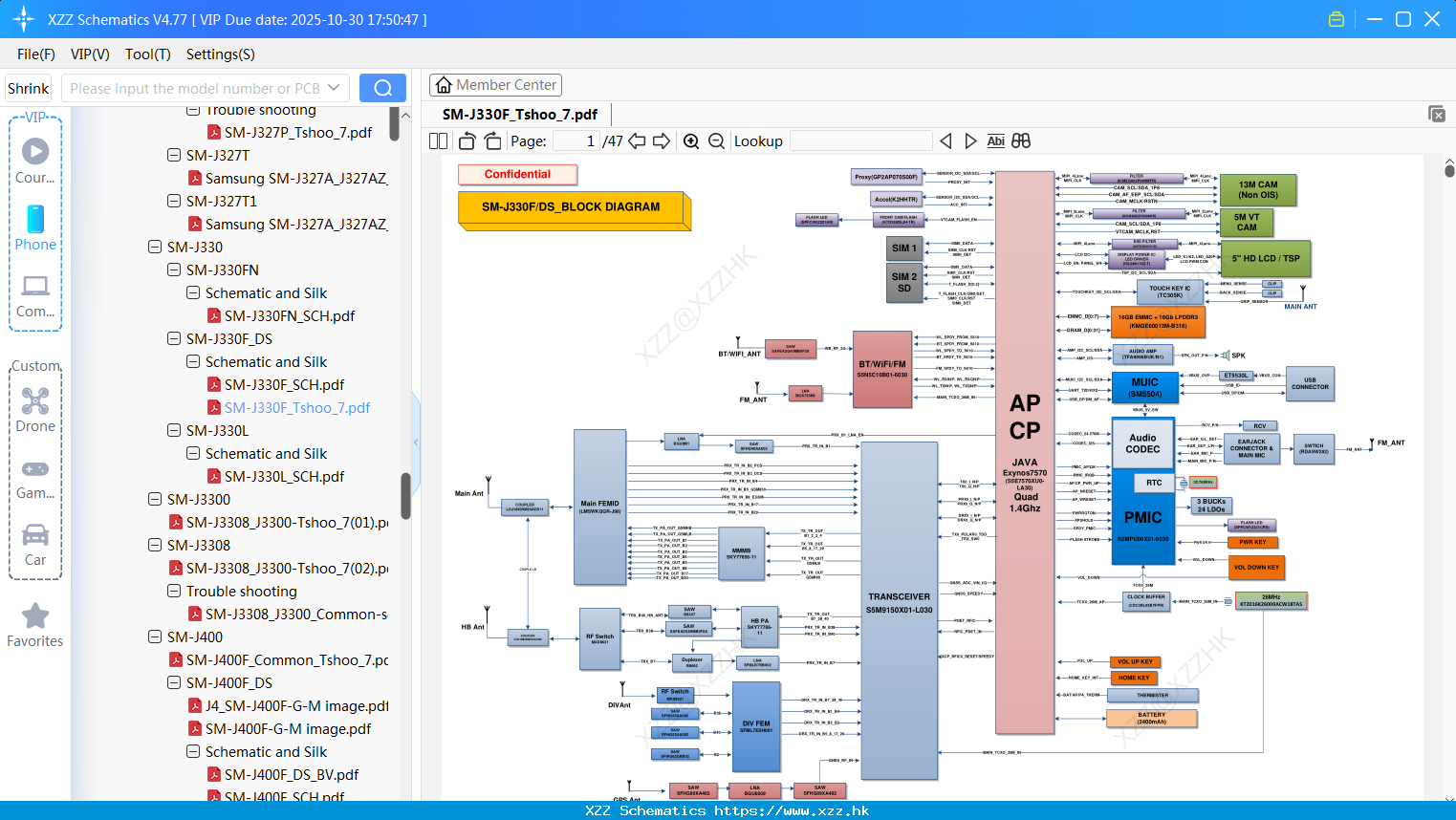Collapse the SM-J330 tree node
This screenshot has width=1456, height=820.
pos(155,247)
